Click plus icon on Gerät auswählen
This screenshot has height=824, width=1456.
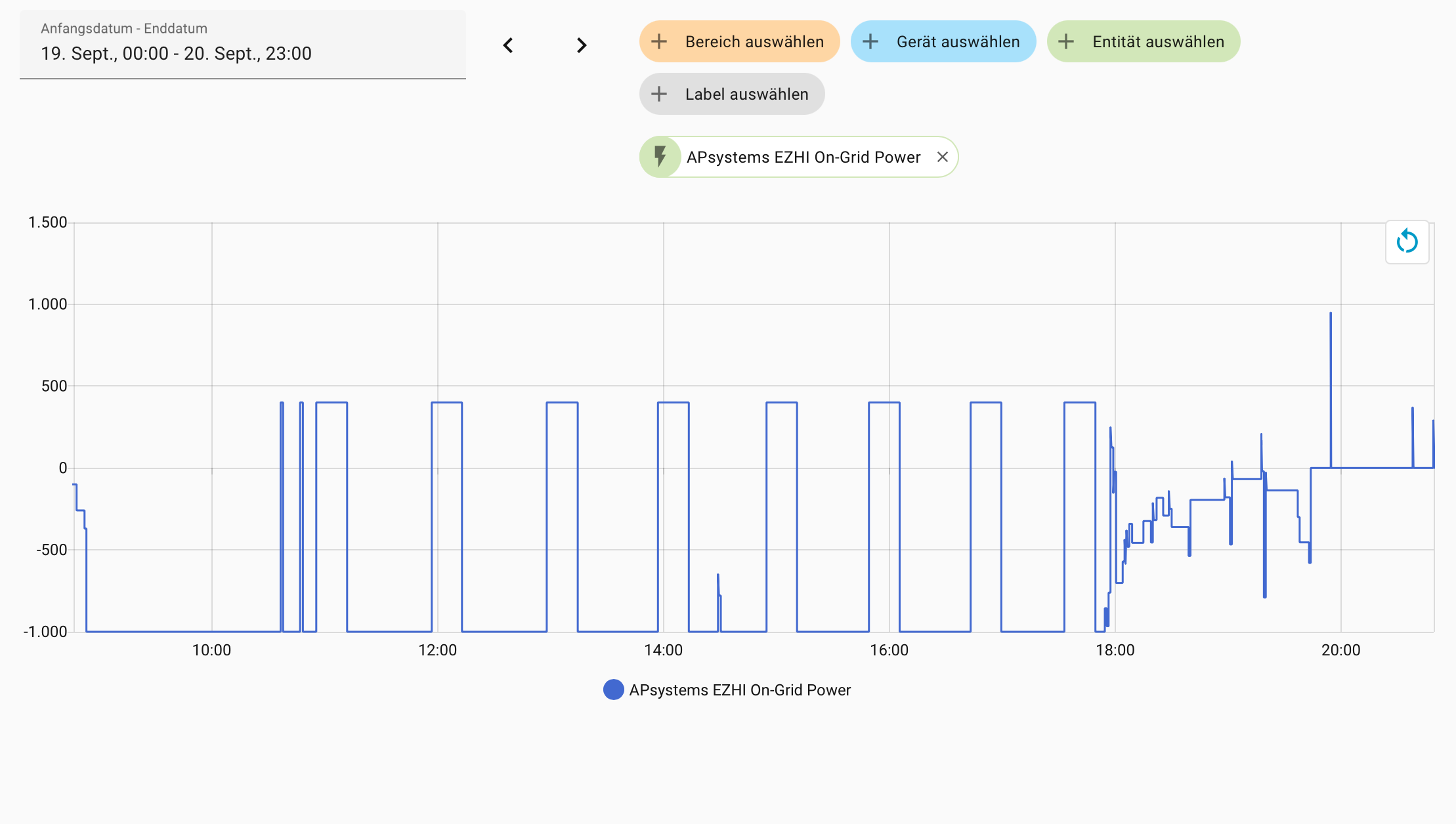[x=870, y=41]
